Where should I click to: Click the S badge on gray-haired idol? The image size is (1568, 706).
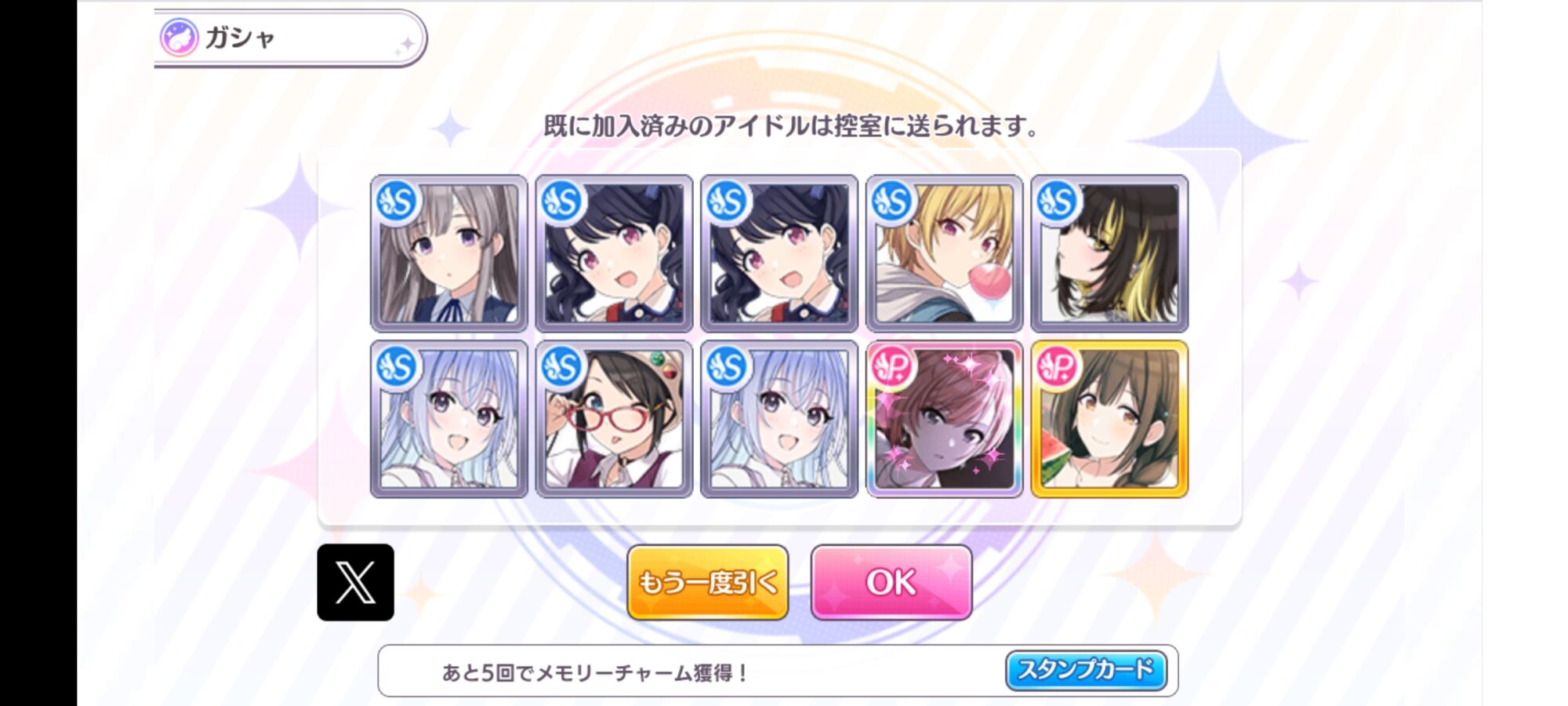[397, 202]
